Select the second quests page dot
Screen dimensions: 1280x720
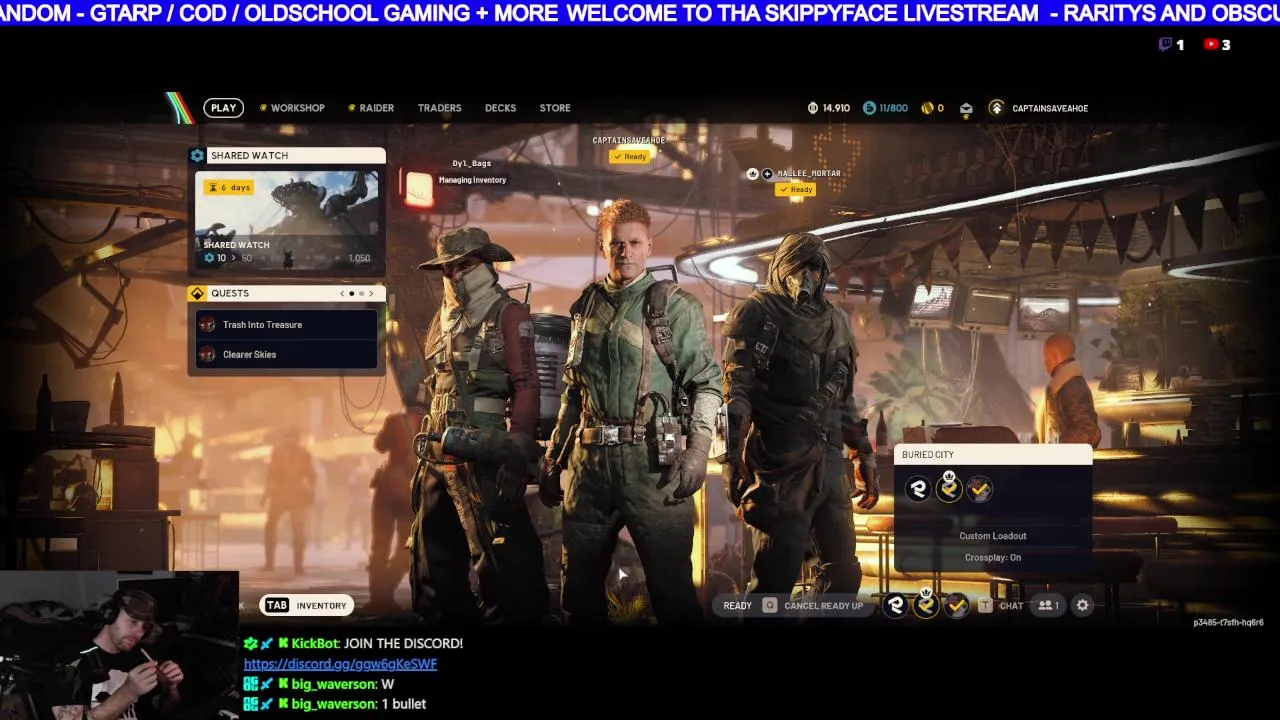361,294
